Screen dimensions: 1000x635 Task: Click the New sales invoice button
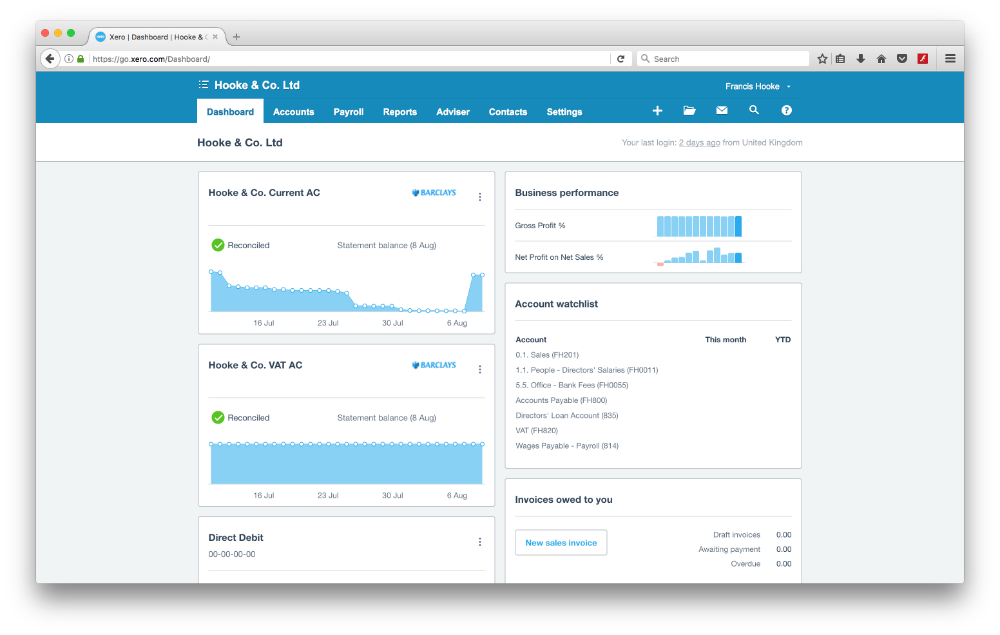tap(561, 543)
